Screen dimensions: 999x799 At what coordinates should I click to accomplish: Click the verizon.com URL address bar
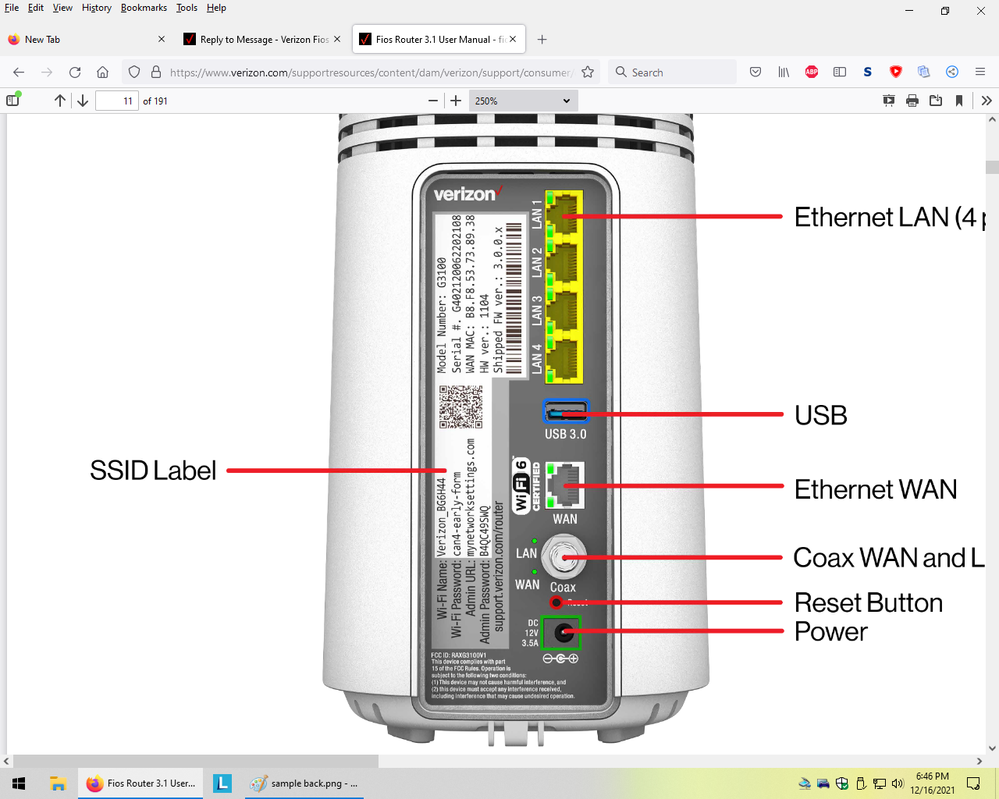tap(370, 73)
